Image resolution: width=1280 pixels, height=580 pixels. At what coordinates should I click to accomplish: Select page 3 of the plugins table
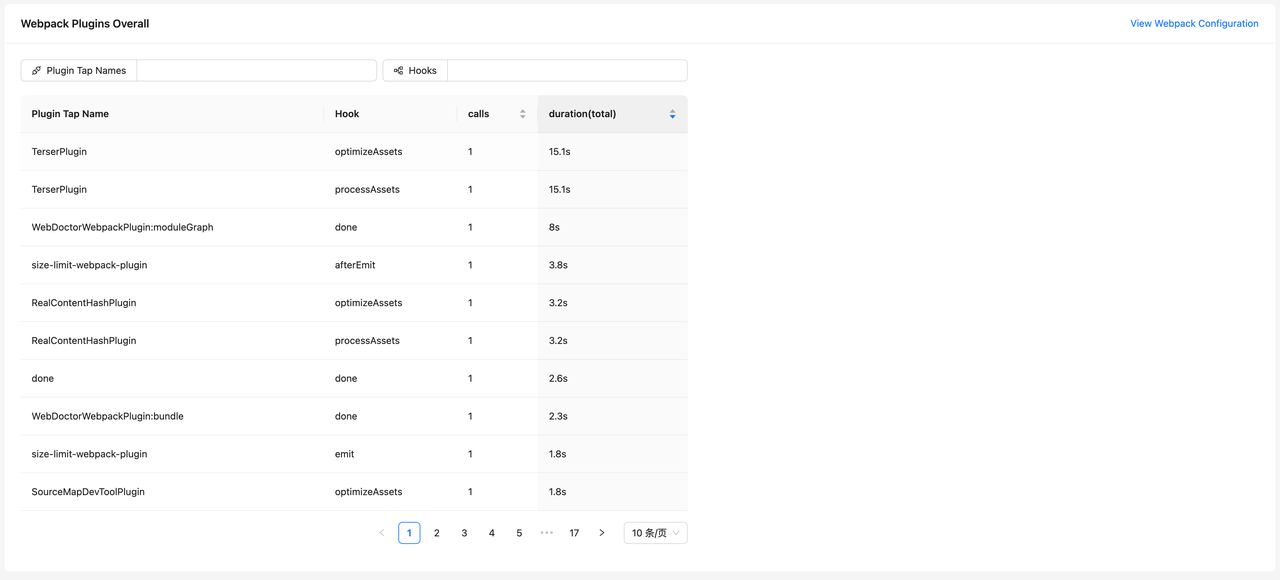coord(464,532)
